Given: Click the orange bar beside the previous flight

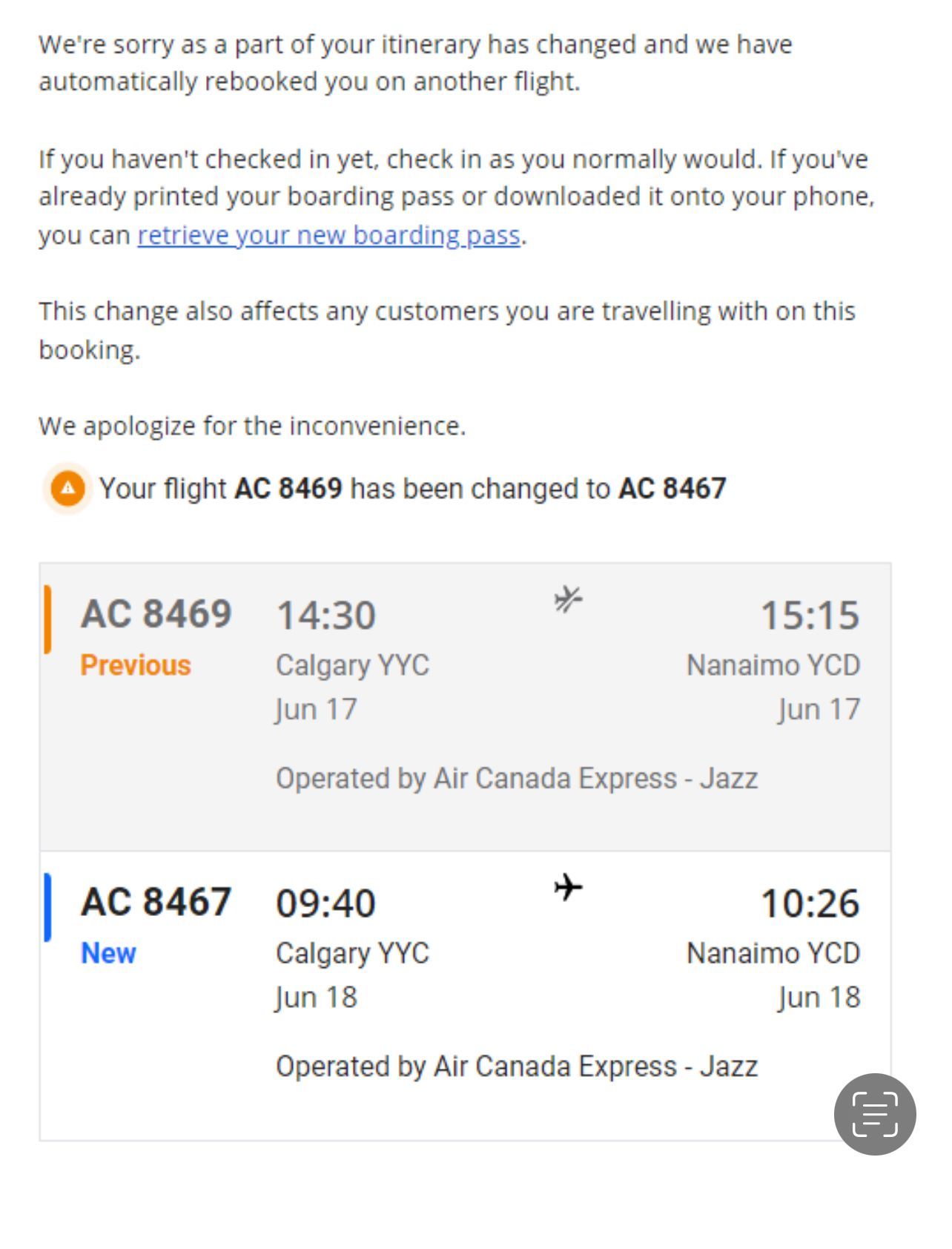Looking at the screenshot, I should 47,619.
